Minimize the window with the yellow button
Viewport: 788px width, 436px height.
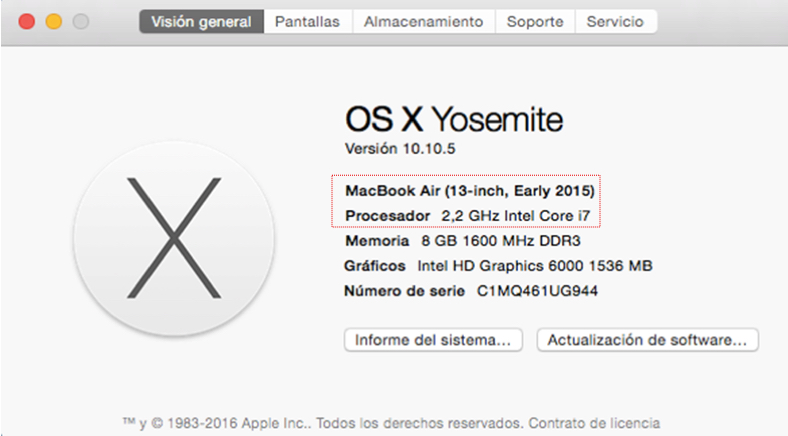point(54,22)
